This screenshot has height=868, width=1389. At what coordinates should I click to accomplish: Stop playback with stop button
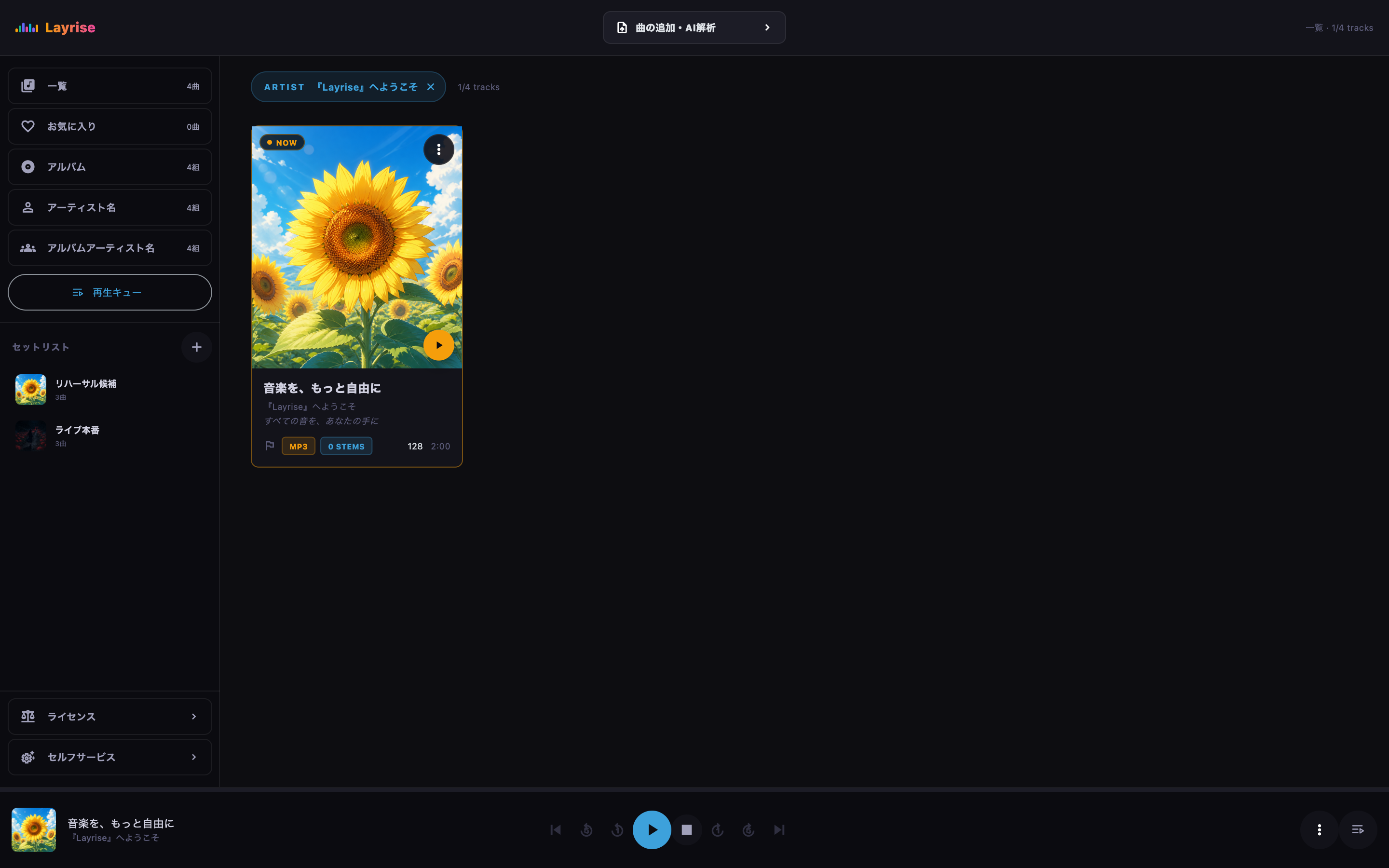pos(686,829)
